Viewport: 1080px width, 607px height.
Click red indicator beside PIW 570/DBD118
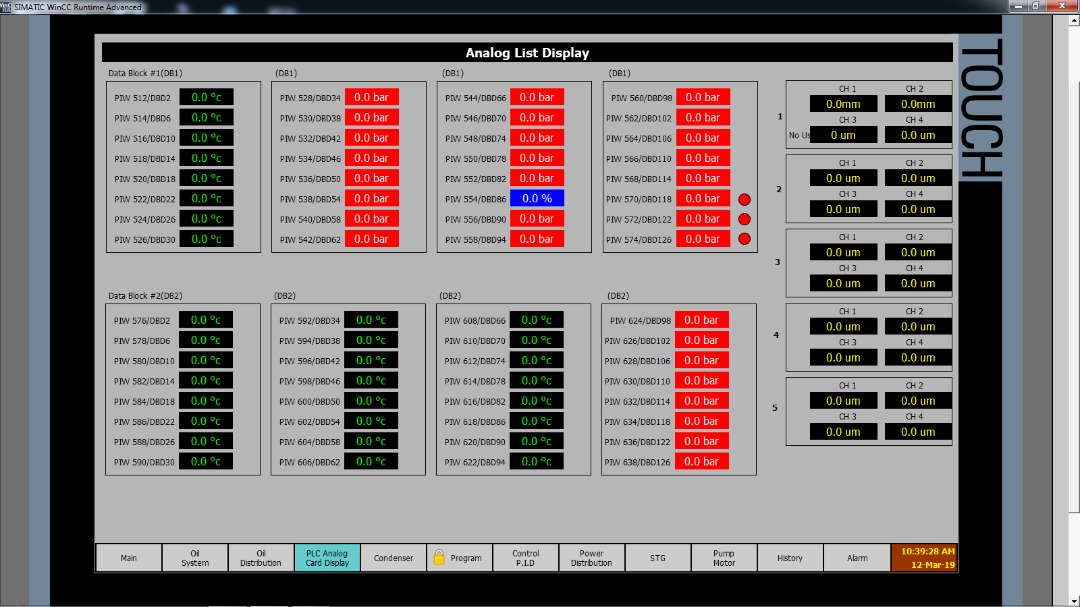[x=744, y=199]
